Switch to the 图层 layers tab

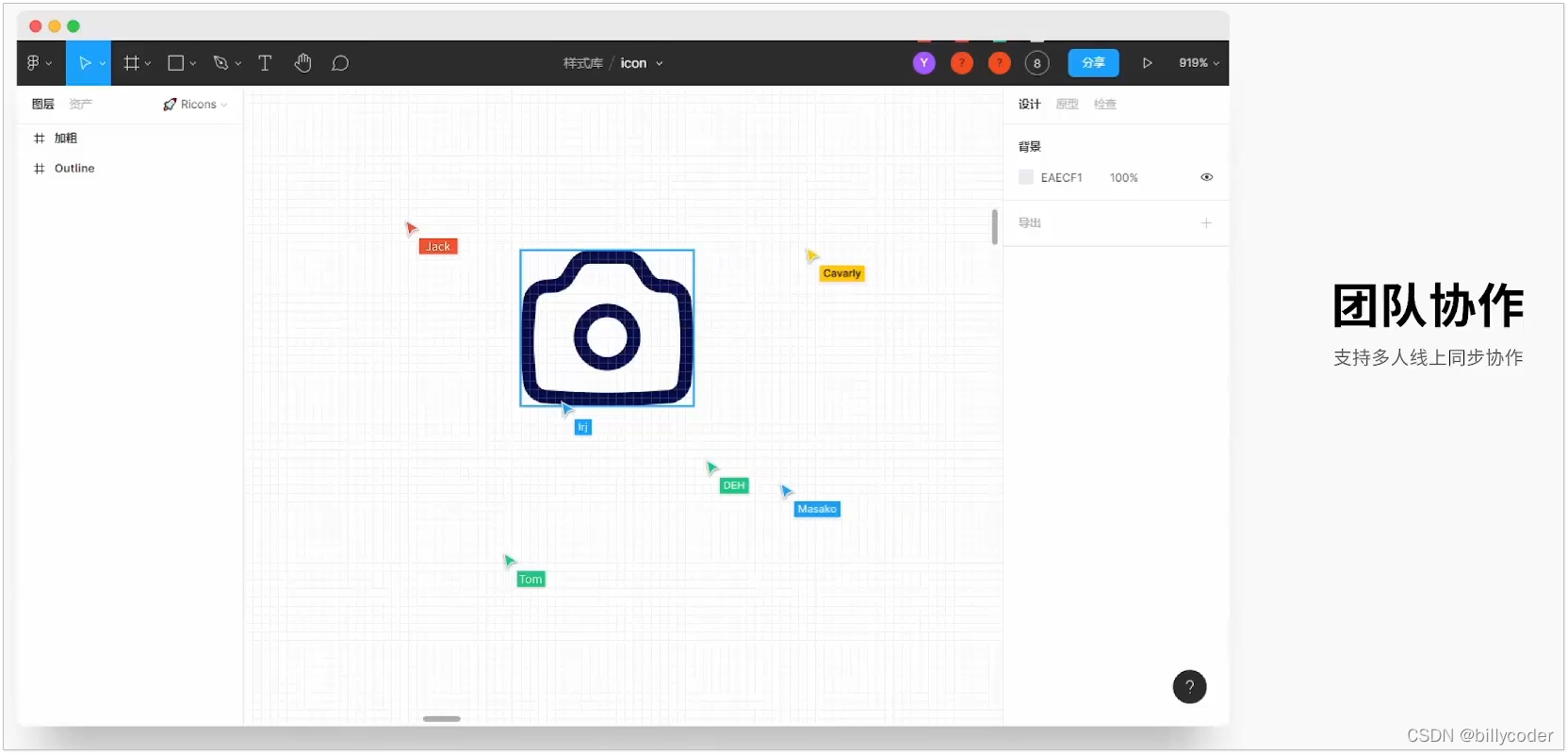(x=43, y=105)
